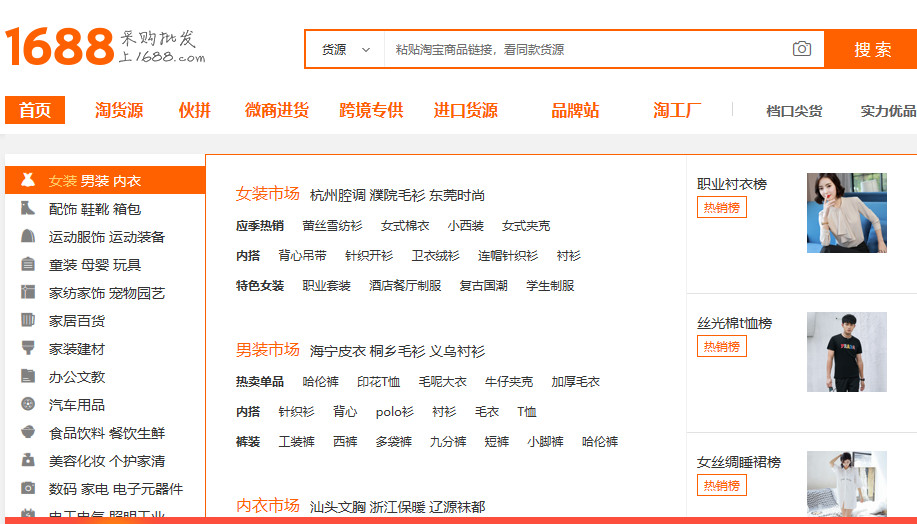This screenshot has width=917, height=524.
Task: Open the 淘货源 nav tab
Action: tap(119, 110)
